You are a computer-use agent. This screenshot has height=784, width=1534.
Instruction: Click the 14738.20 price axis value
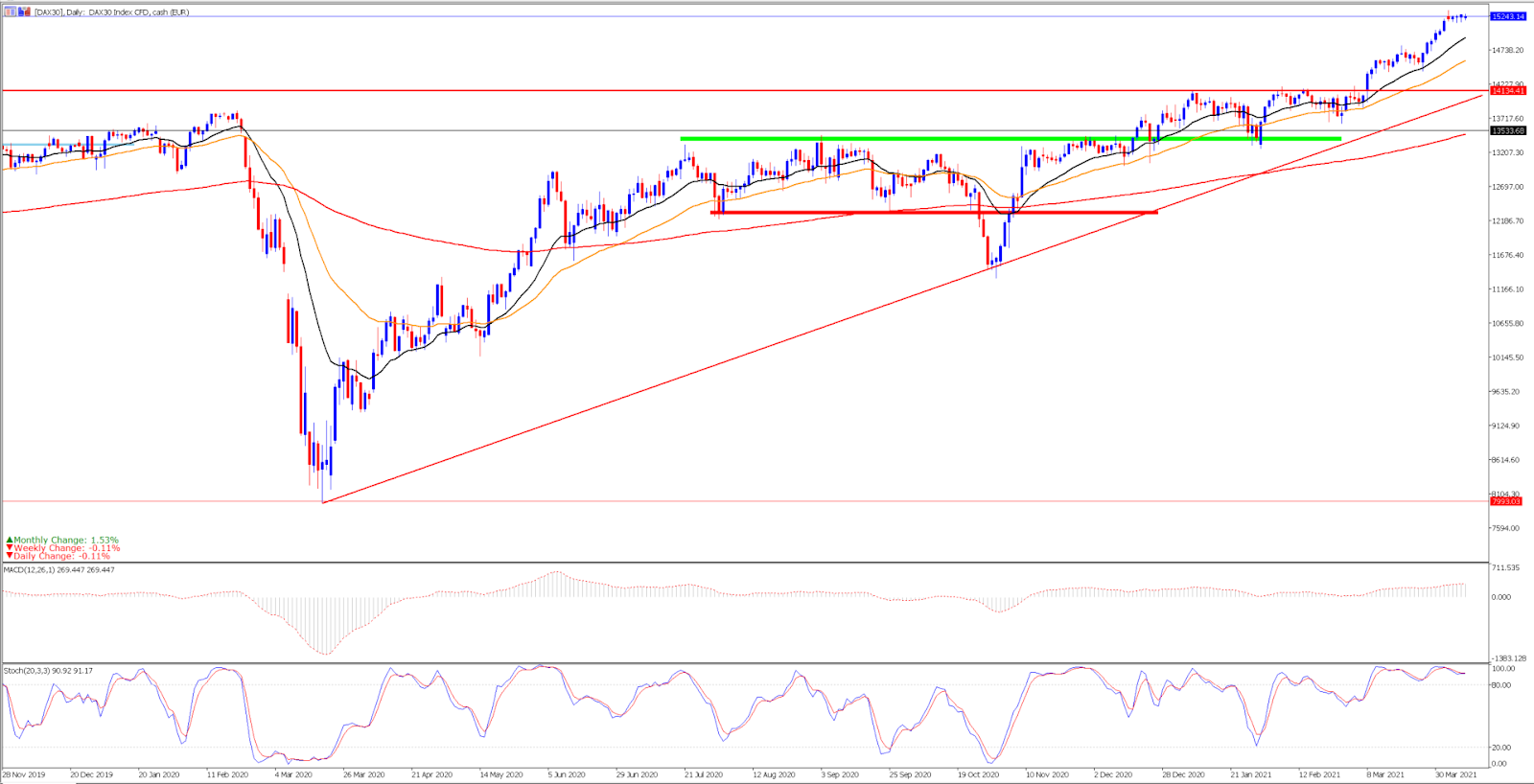pos(1508,50)
